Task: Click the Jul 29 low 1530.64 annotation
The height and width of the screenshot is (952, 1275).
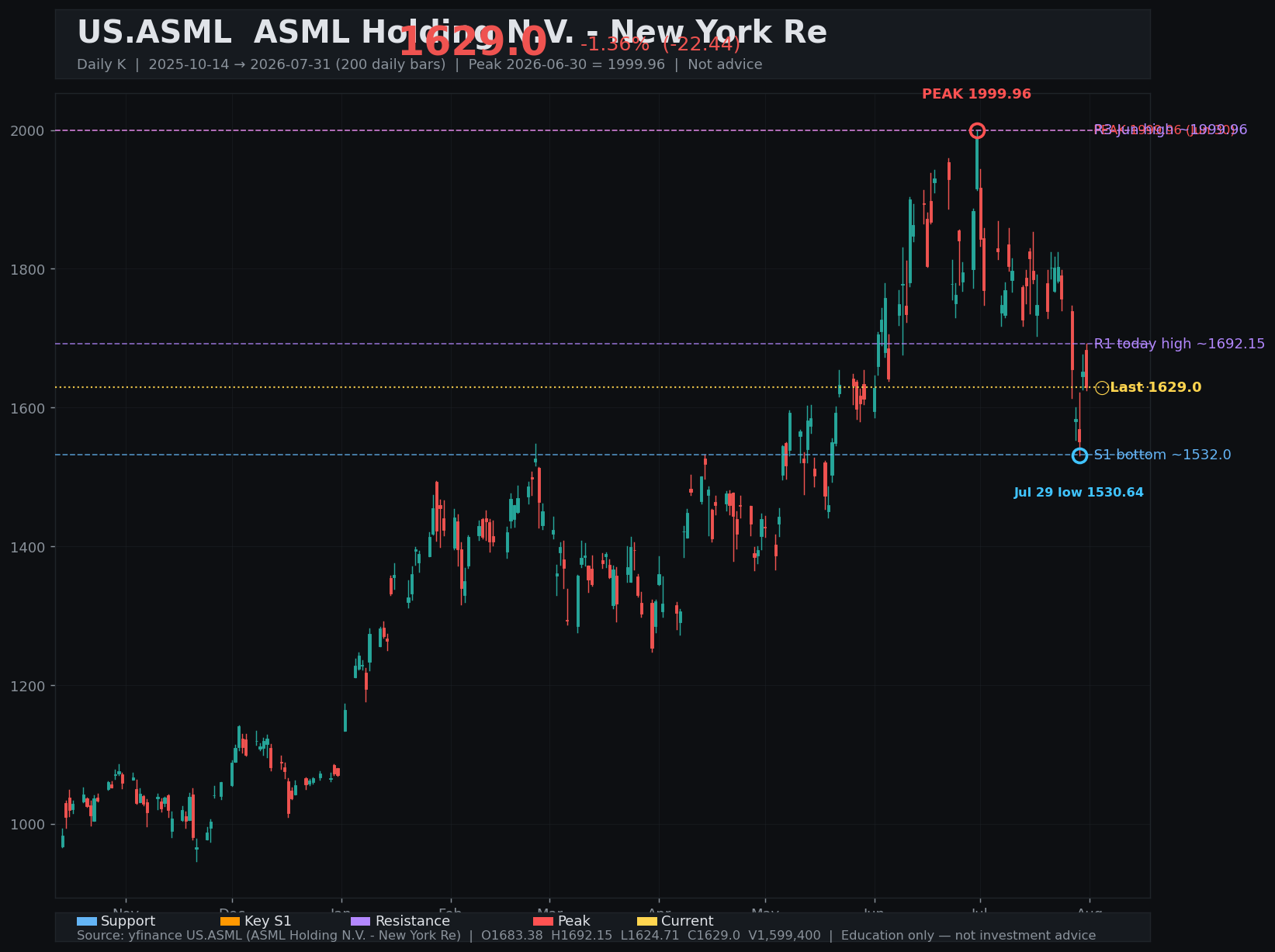Action: 1079,493
